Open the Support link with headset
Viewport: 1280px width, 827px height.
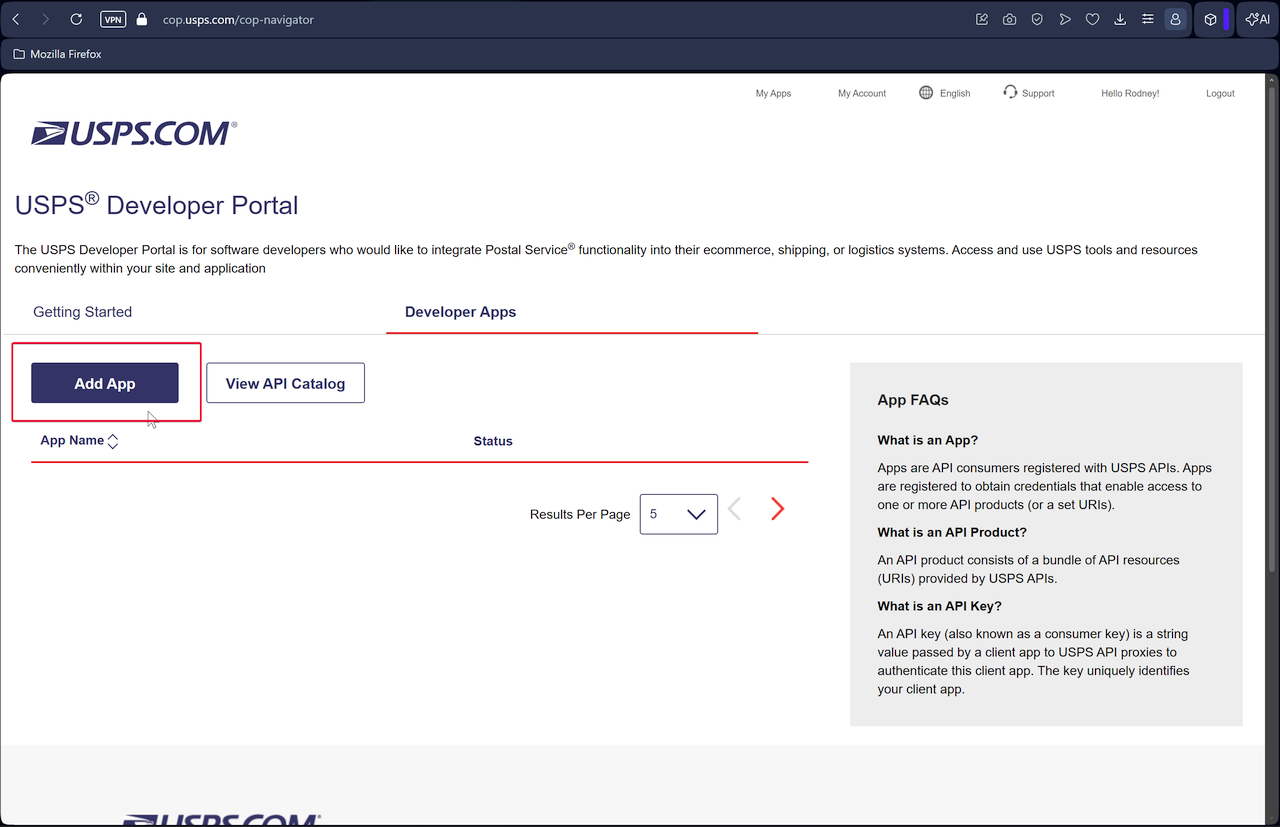[x=1029, y=93]
